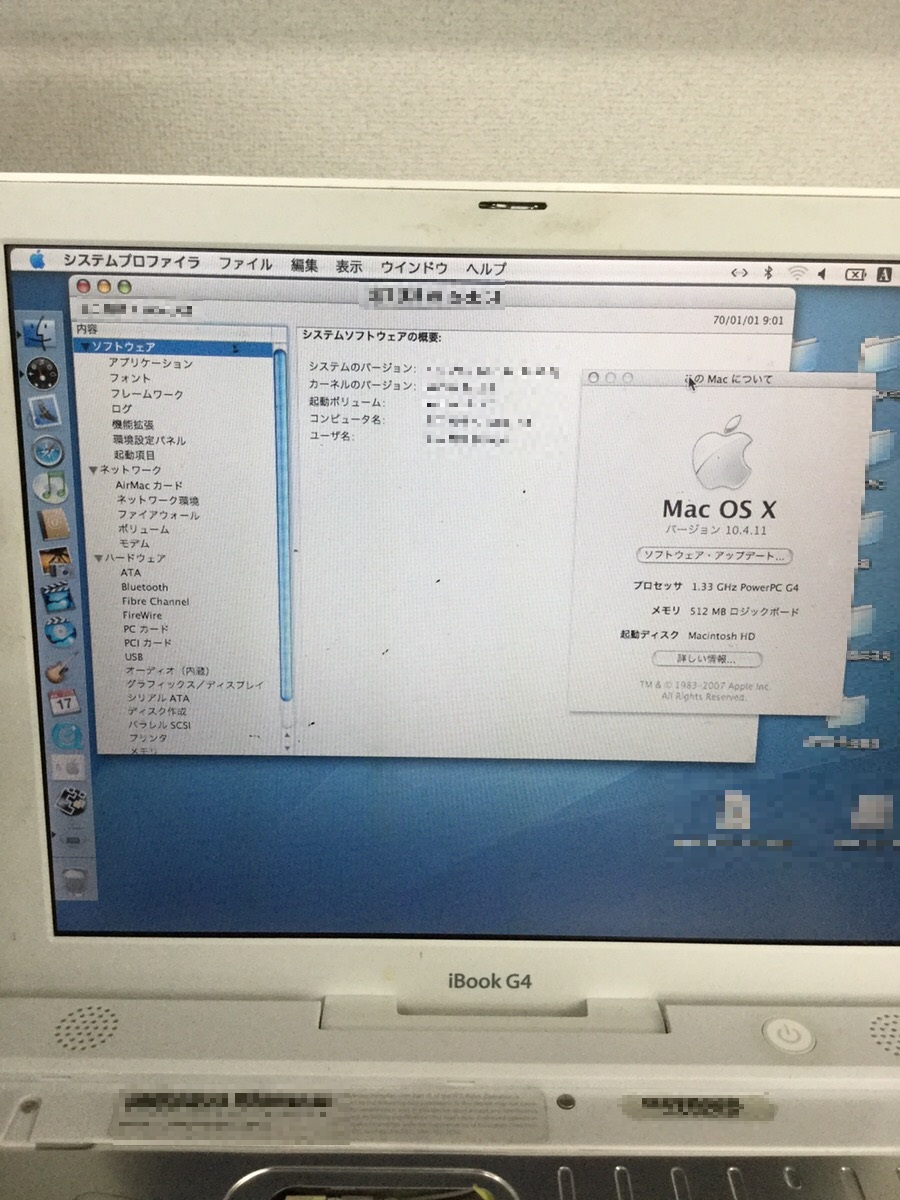The width and height of the screenshot is (900, 1200).
Task: Select ボリューム in the list
Action: pyautogui.click(x=144, y=529)
